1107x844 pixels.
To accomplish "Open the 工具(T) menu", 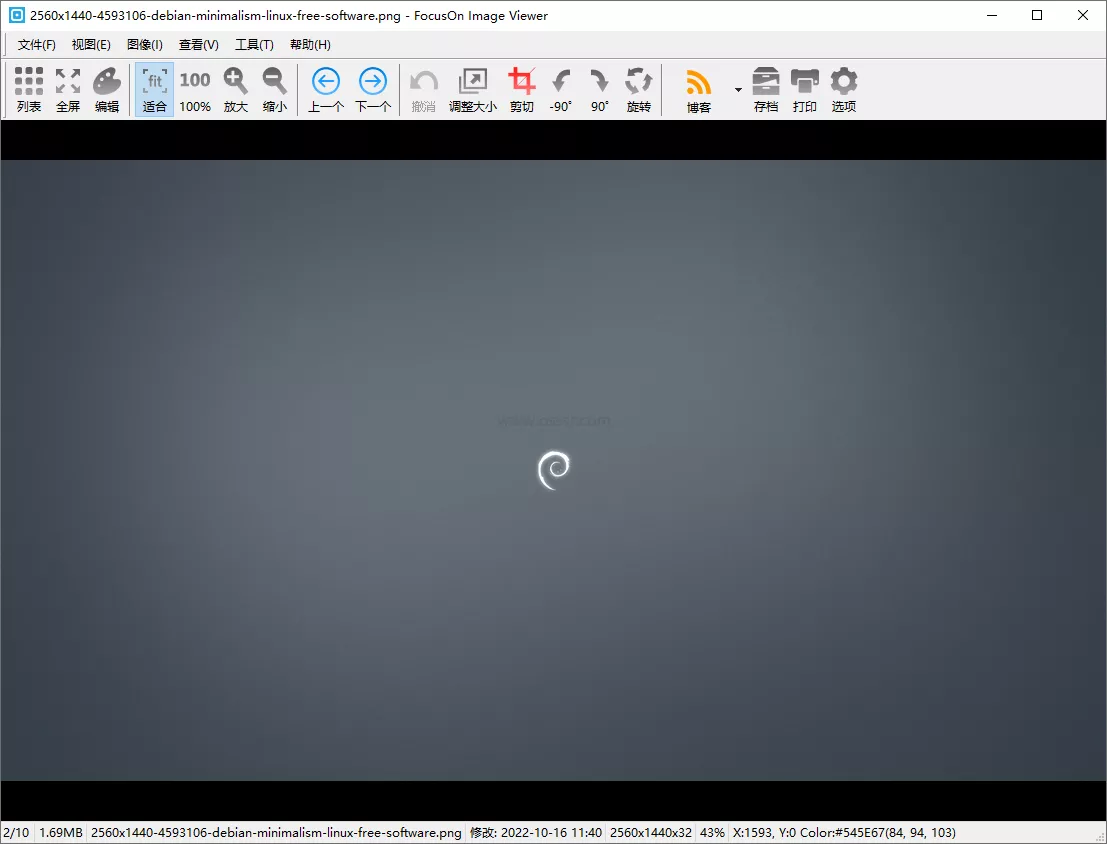I will (254, 44).
